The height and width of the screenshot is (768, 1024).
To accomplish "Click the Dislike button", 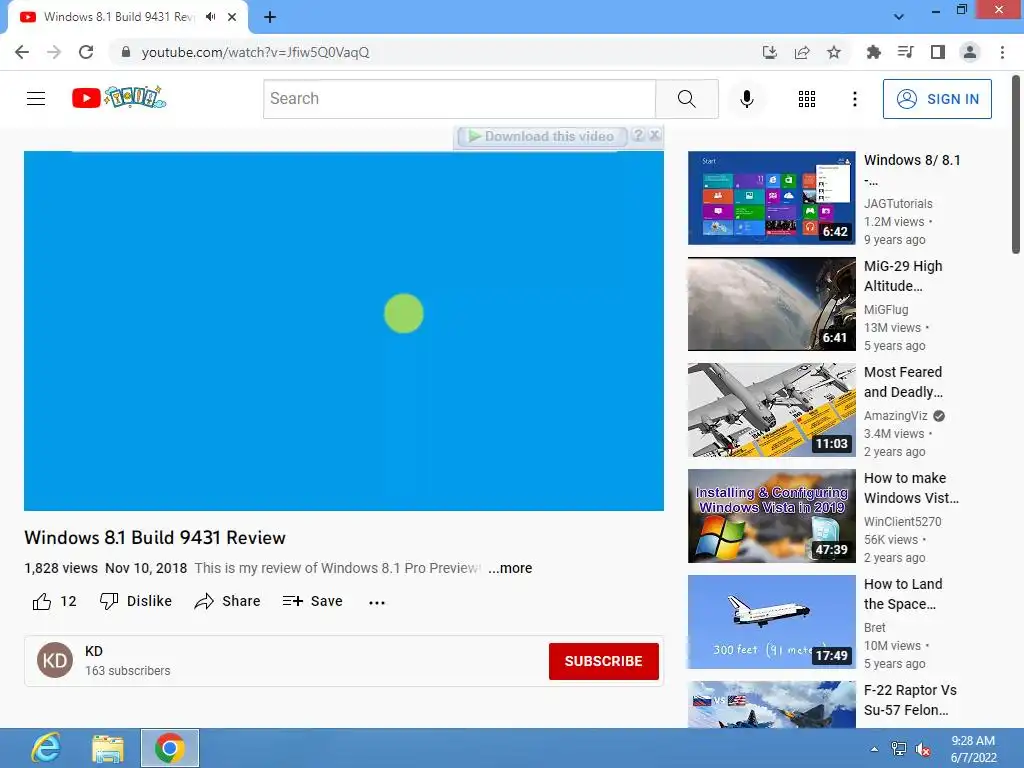I will click(136, 601).
